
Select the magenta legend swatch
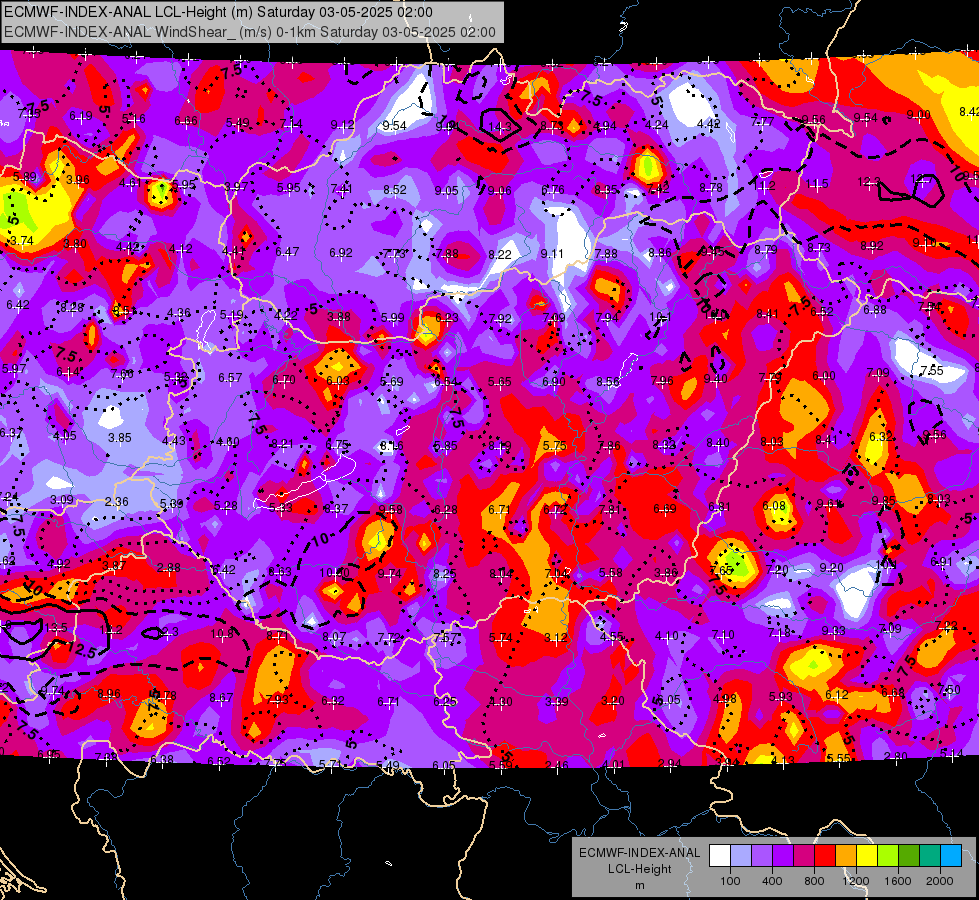pyautogui.click(x=804, y=856)
